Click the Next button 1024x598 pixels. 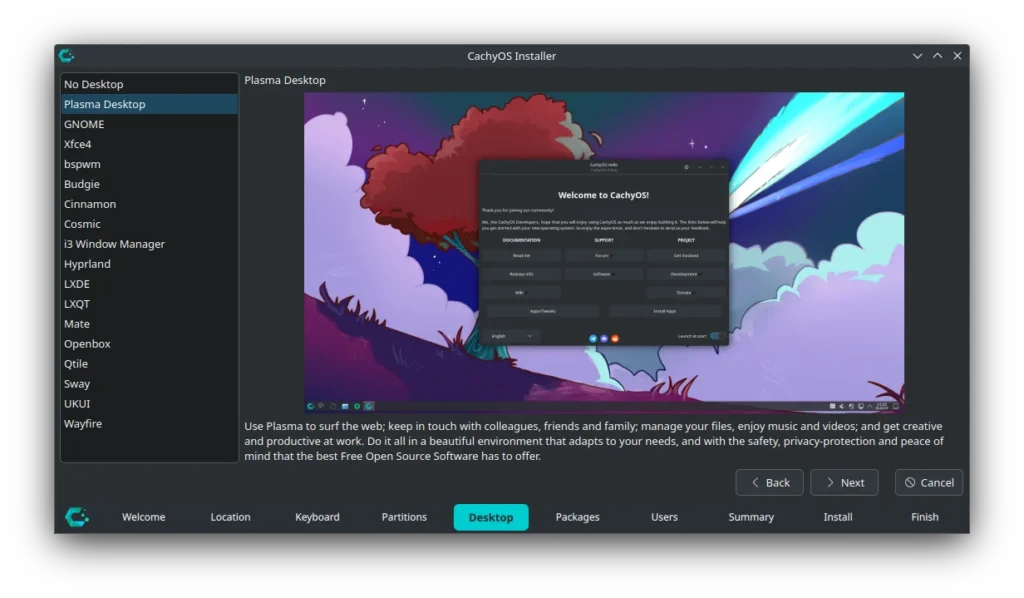[x=844, y=482]
